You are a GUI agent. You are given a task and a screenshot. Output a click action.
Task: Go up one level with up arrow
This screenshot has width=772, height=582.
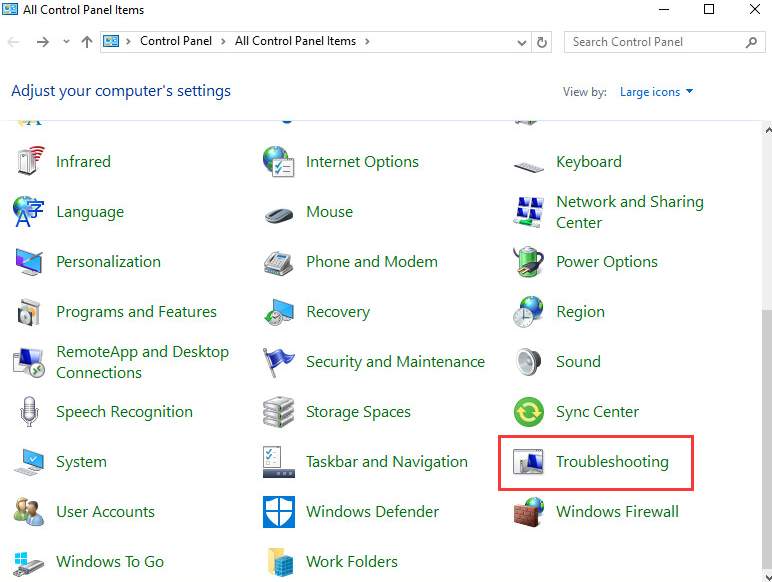pyautogui.click(x=87, y=42)
